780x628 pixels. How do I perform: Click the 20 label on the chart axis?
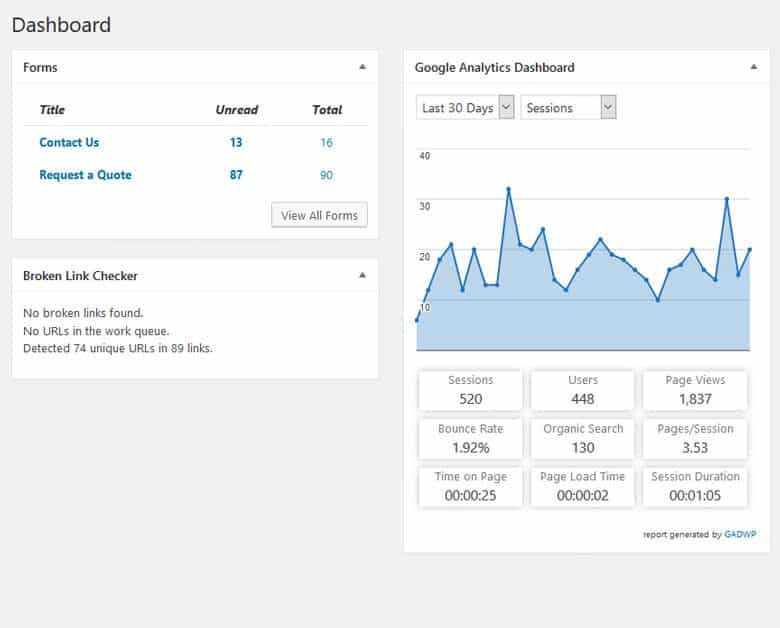(x=424, y=257)
